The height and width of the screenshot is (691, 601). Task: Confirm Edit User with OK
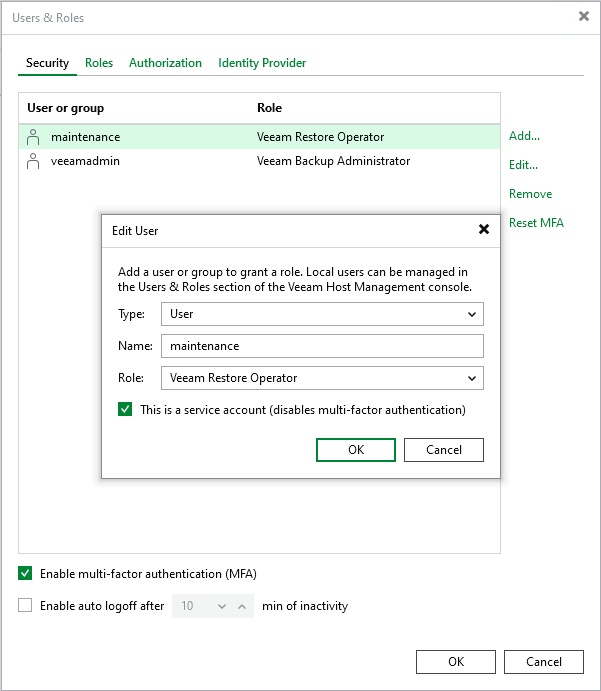point(356,450)
